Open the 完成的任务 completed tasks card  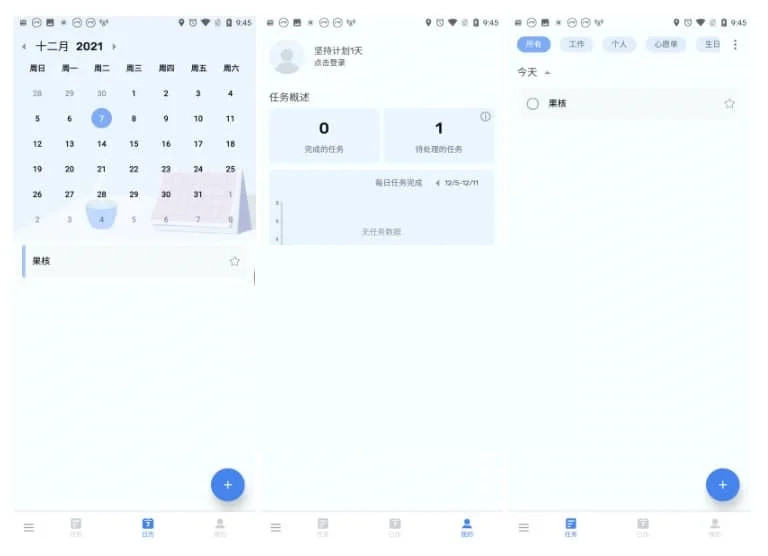324,136
